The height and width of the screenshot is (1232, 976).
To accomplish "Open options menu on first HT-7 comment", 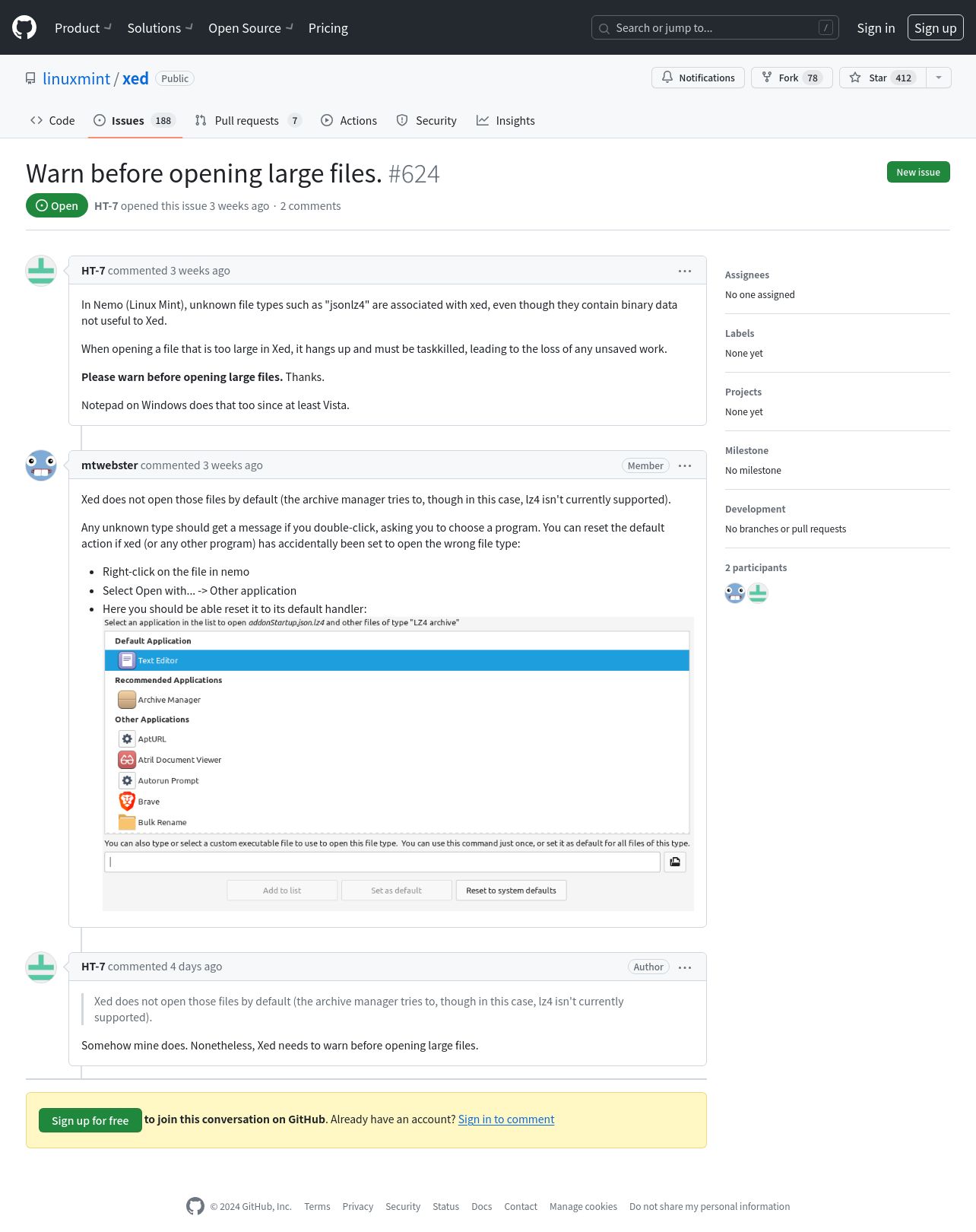I will pyautogui.click(x=685, y=271).
